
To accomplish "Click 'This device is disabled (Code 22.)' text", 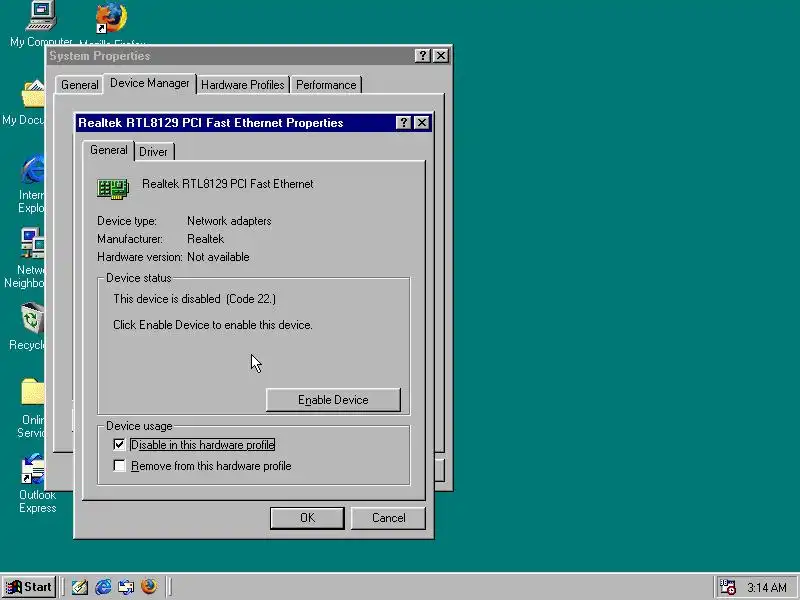I will (x=194, y=299).
